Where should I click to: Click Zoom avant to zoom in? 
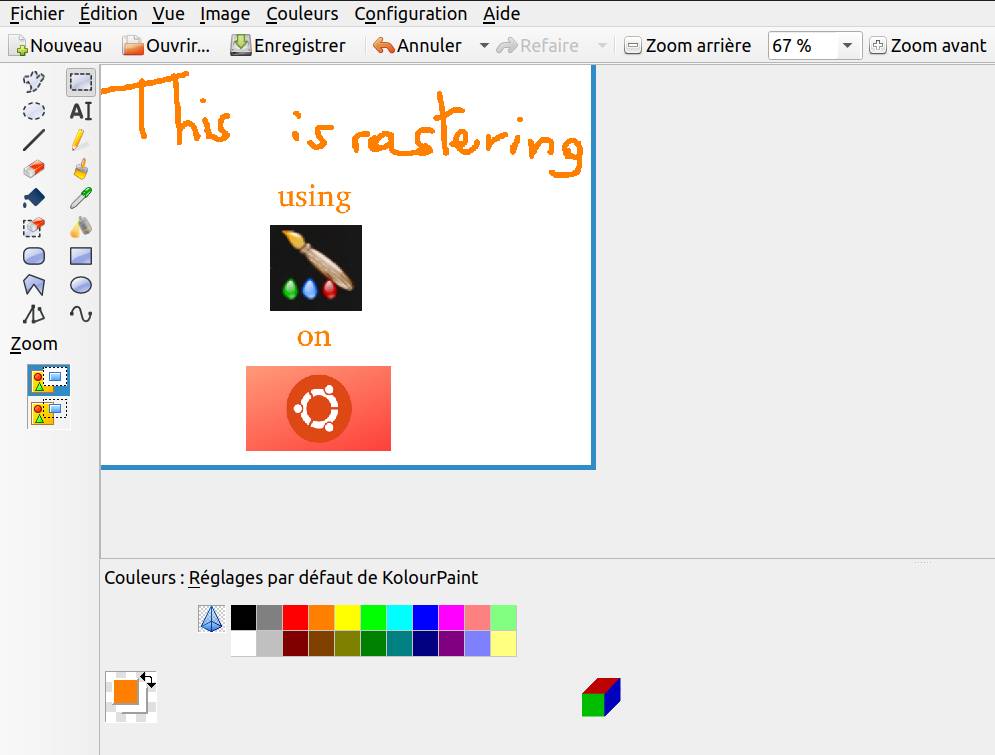(928, 46)
